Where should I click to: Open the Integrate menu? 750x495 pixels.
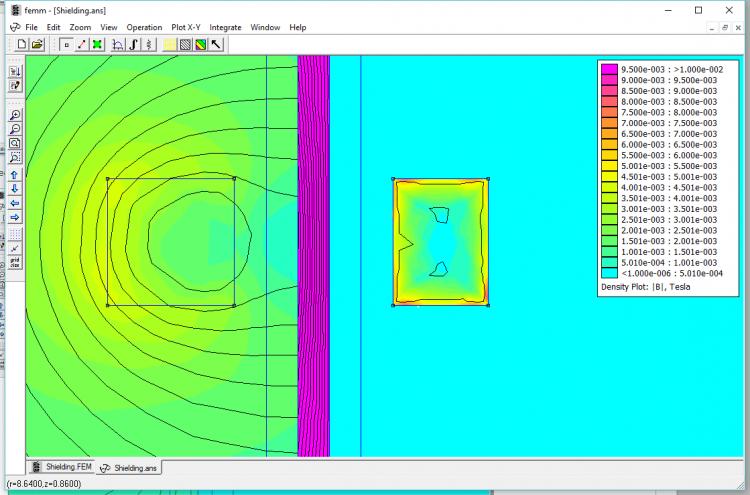(225, 27)
